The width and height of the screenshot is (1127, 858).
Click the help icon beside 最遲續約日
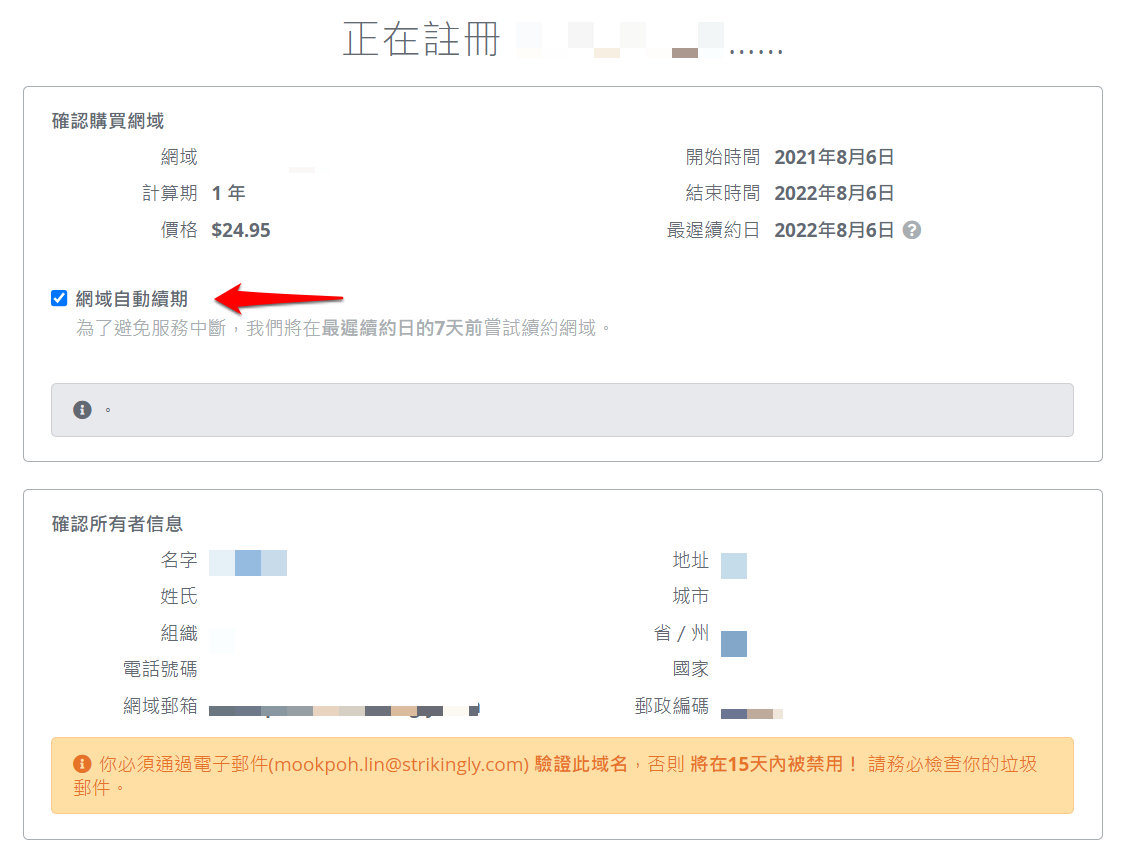point(912,230)
